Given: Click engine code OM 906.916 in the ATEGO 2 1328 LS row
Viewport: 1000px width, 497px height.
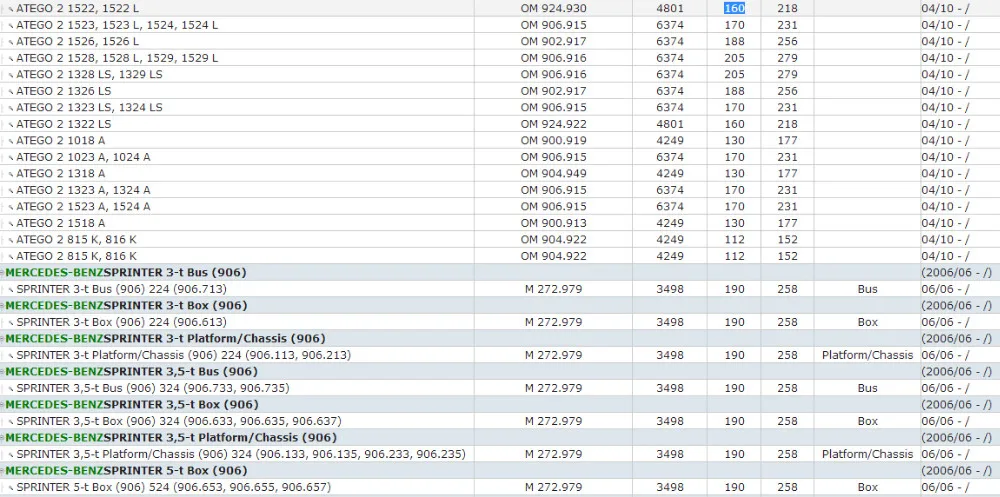Looking at the screenshot, I should point(554,75).
